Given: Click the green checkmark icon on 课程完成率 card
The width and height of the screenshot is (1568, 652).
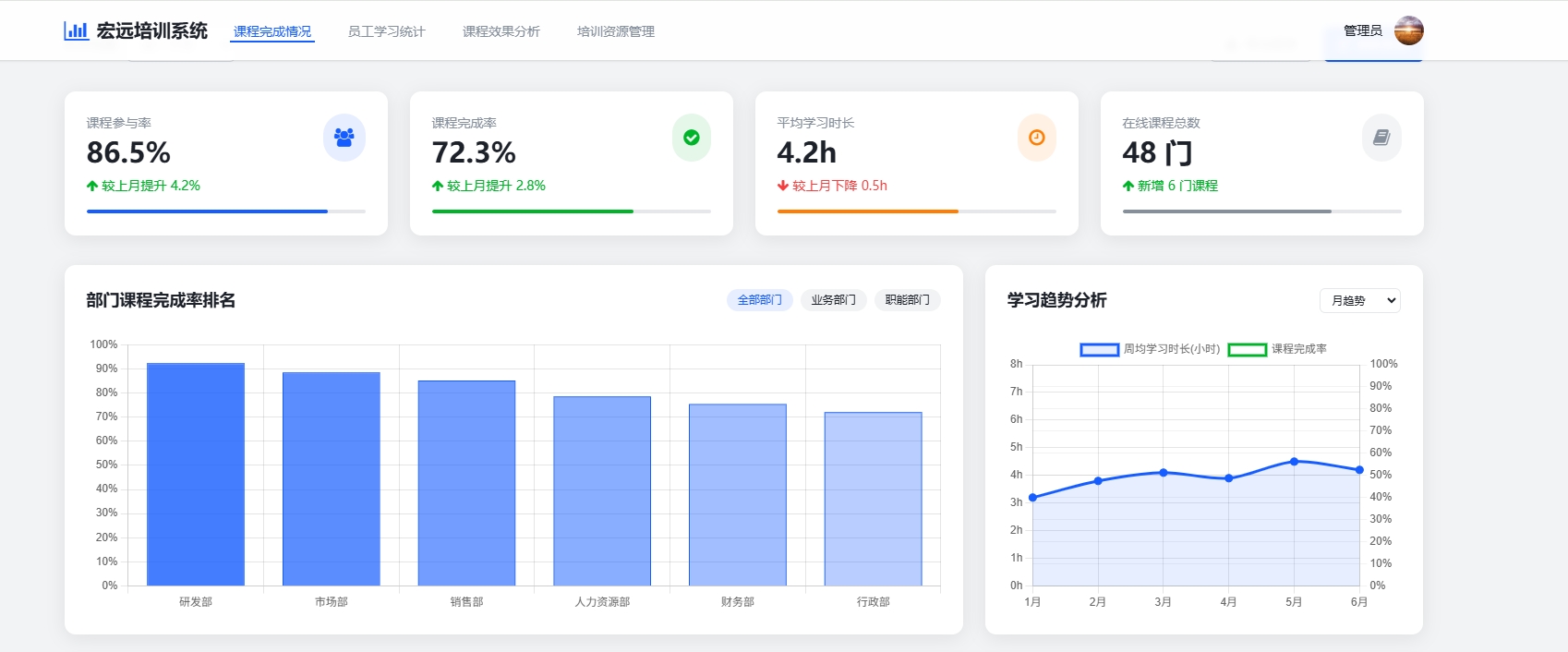Looking at the screenshot, I should [x=692, y=138].
